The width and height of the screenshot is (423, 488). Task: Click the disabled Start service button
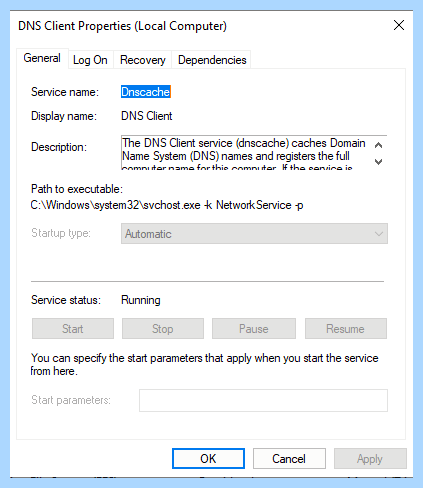[73, 329]
